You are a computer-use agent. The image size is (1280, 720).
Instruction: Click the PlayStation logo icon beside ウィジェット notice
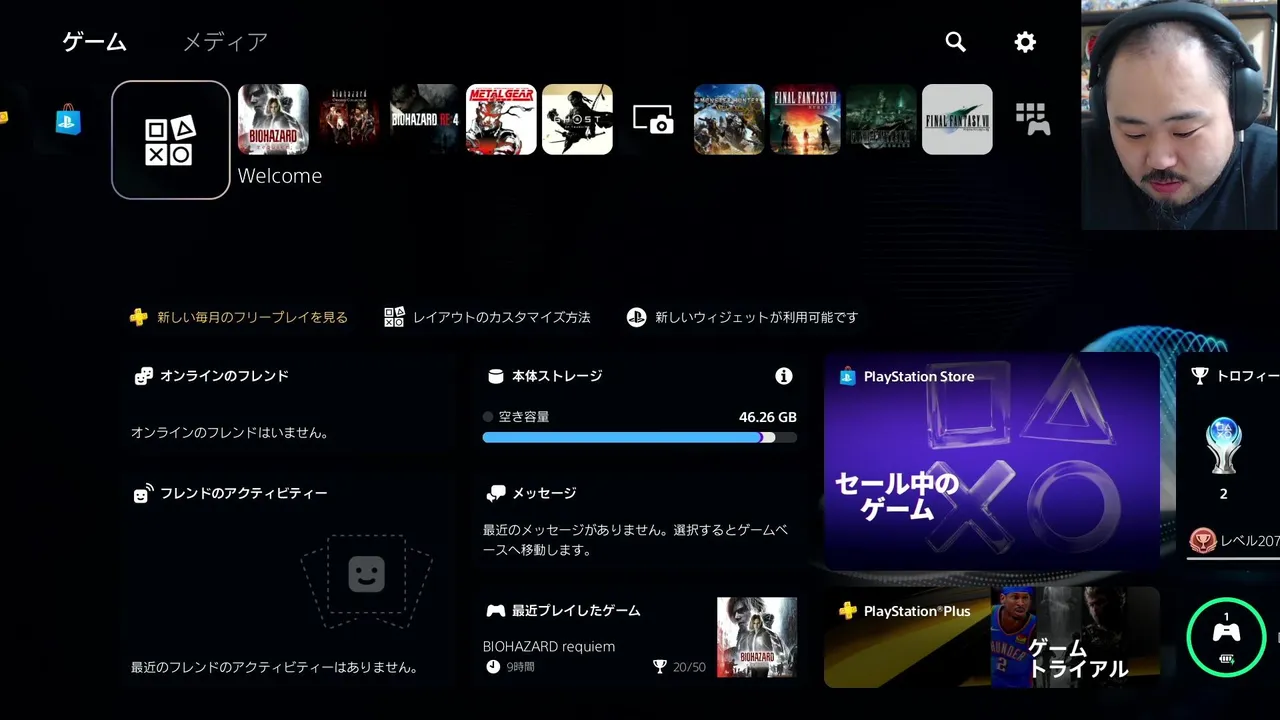pyautogui.click(x=636, y=317)
